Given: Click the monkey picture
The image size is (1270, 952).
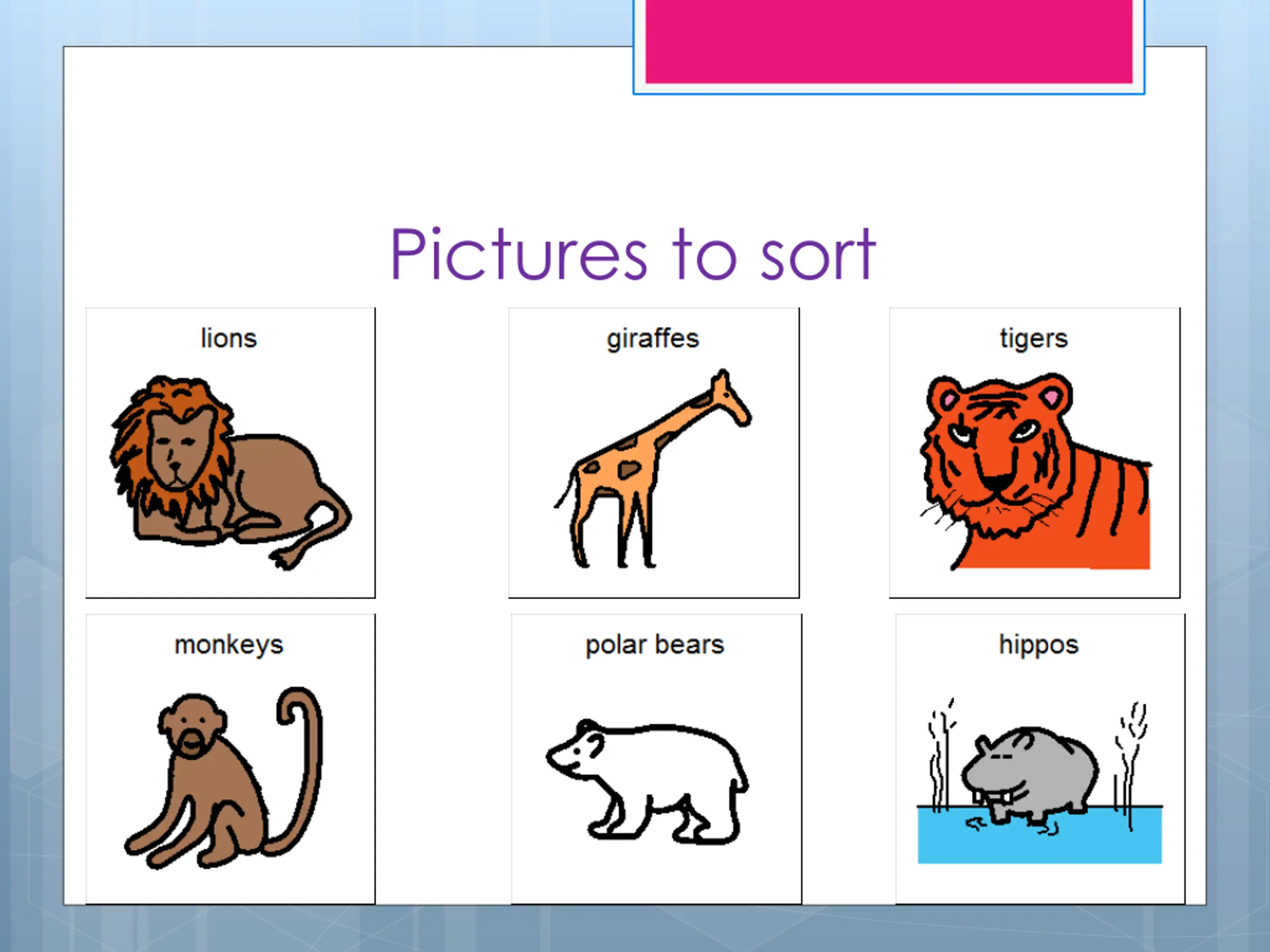Looking at the screenshot, I should 223,777.
